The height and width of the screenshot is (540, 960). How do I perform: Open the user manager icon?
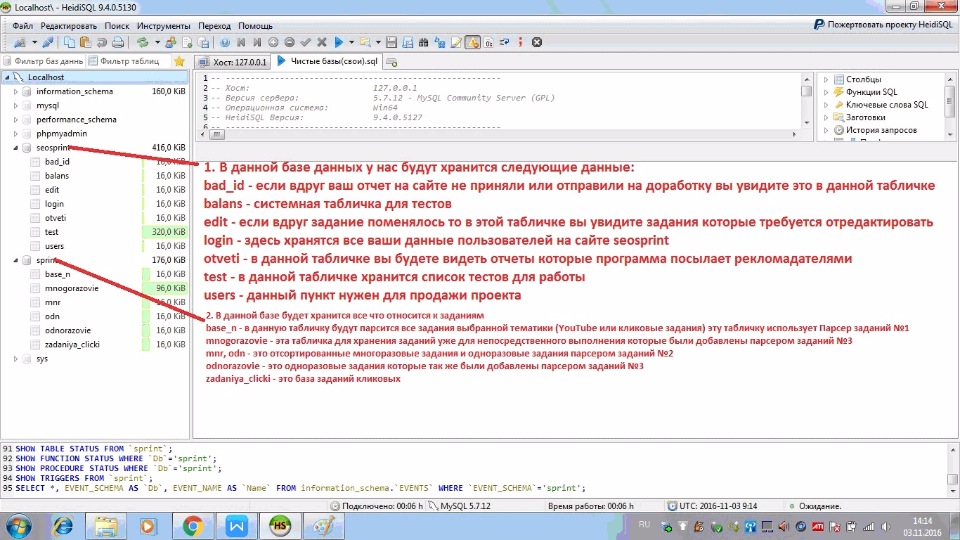pyautogui.click(x=170, y=42)
